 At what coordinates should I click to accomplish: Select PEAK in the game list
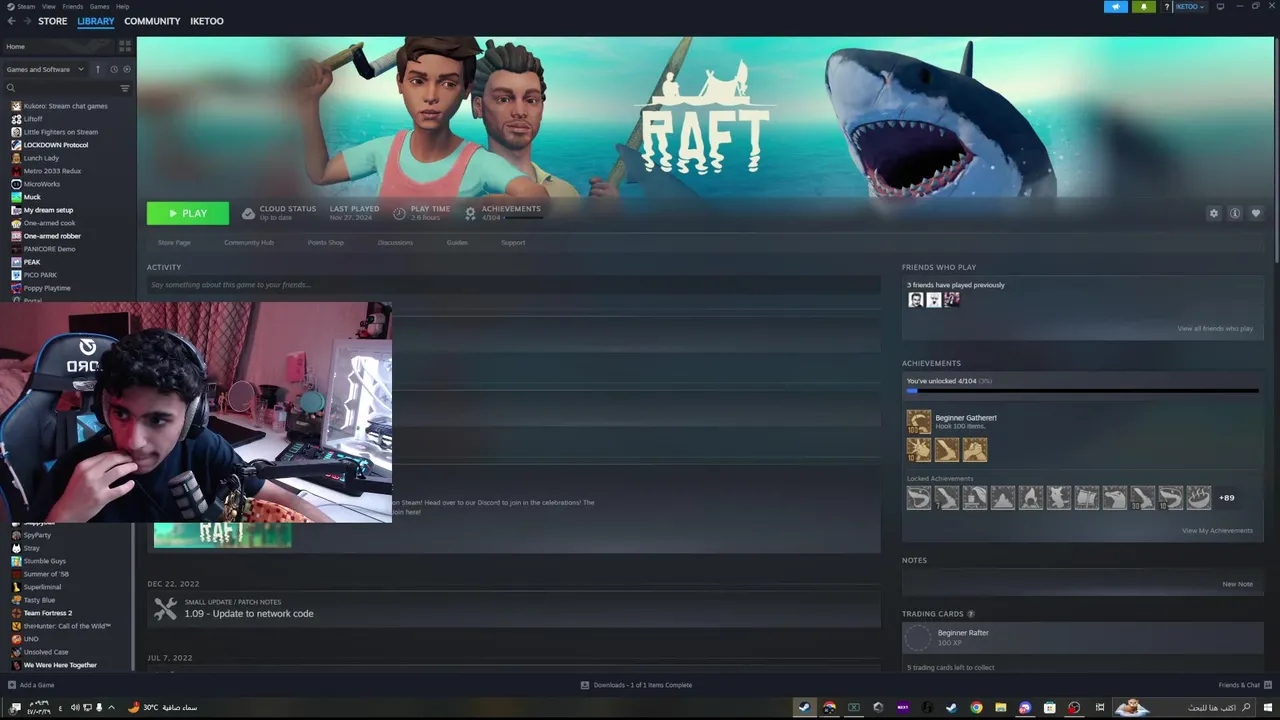tap(32, 262)
